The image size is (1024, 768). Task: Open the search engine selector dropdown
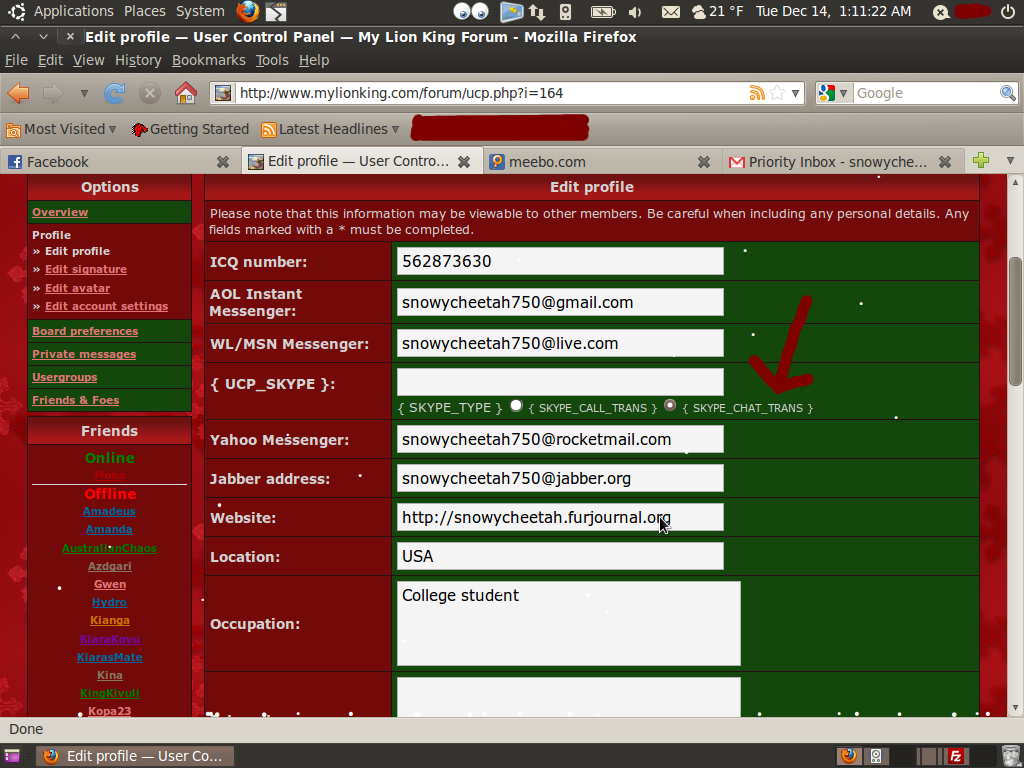833,93
